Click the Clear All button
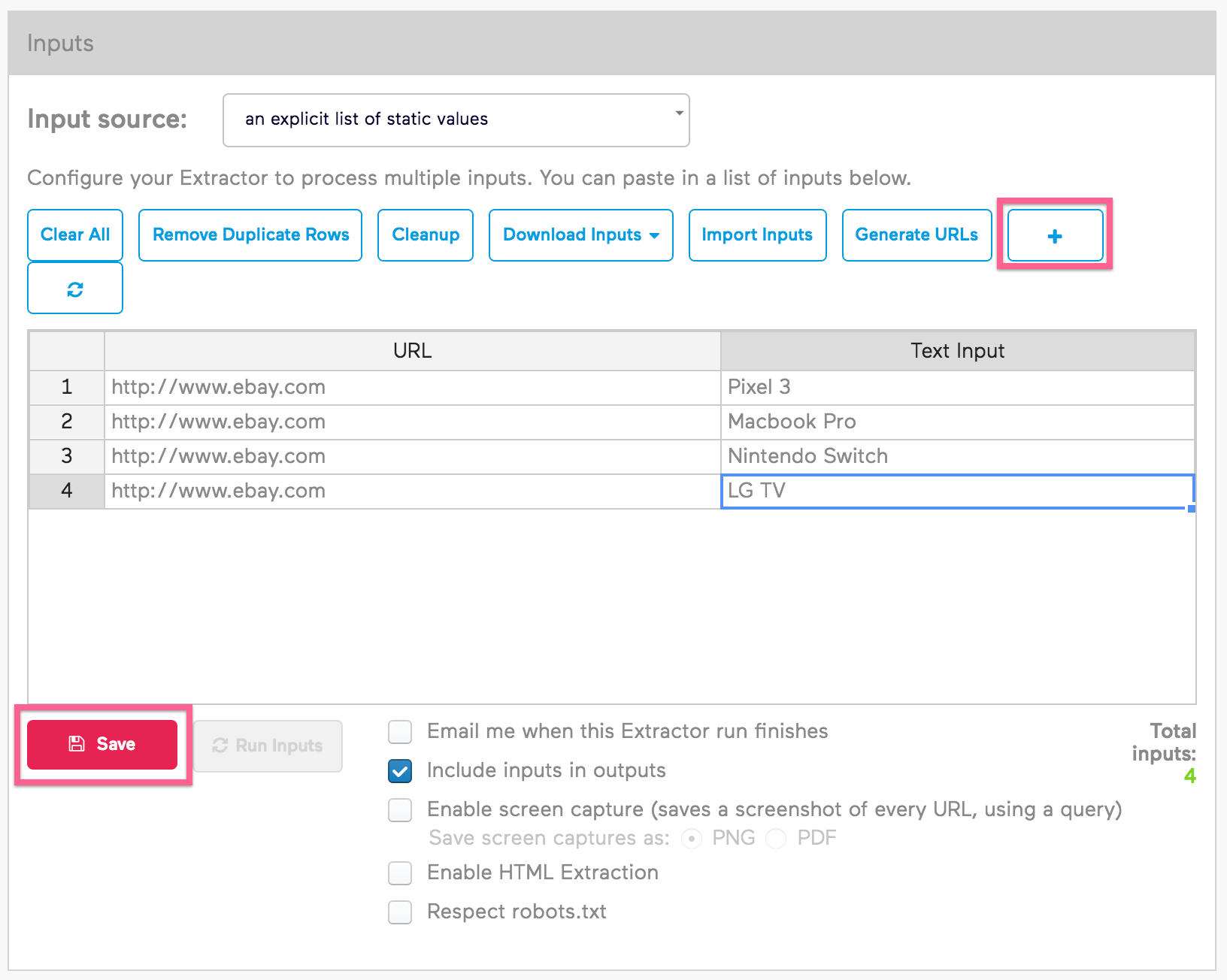Screen dimensions: 1227x980 point(74,235)
